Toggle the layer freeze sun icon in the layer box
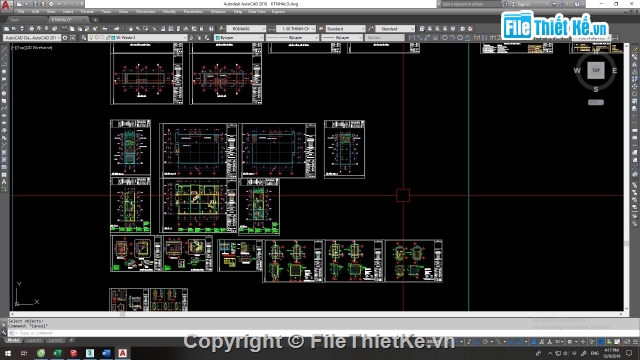640x360 pixels. [97, 38]
